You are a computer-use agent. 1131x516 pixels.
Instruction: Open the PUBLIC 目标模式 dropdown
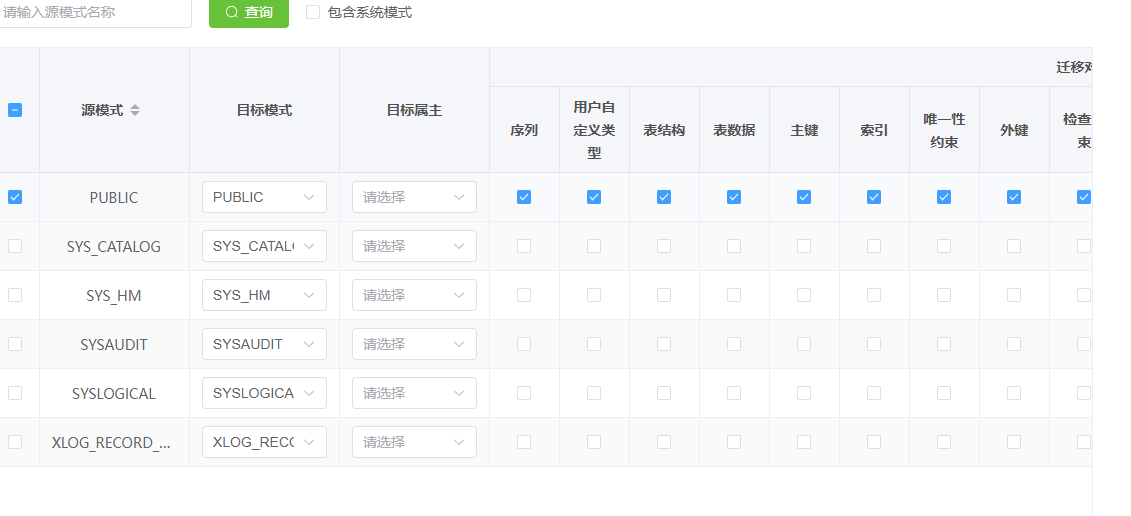[264, 197]
